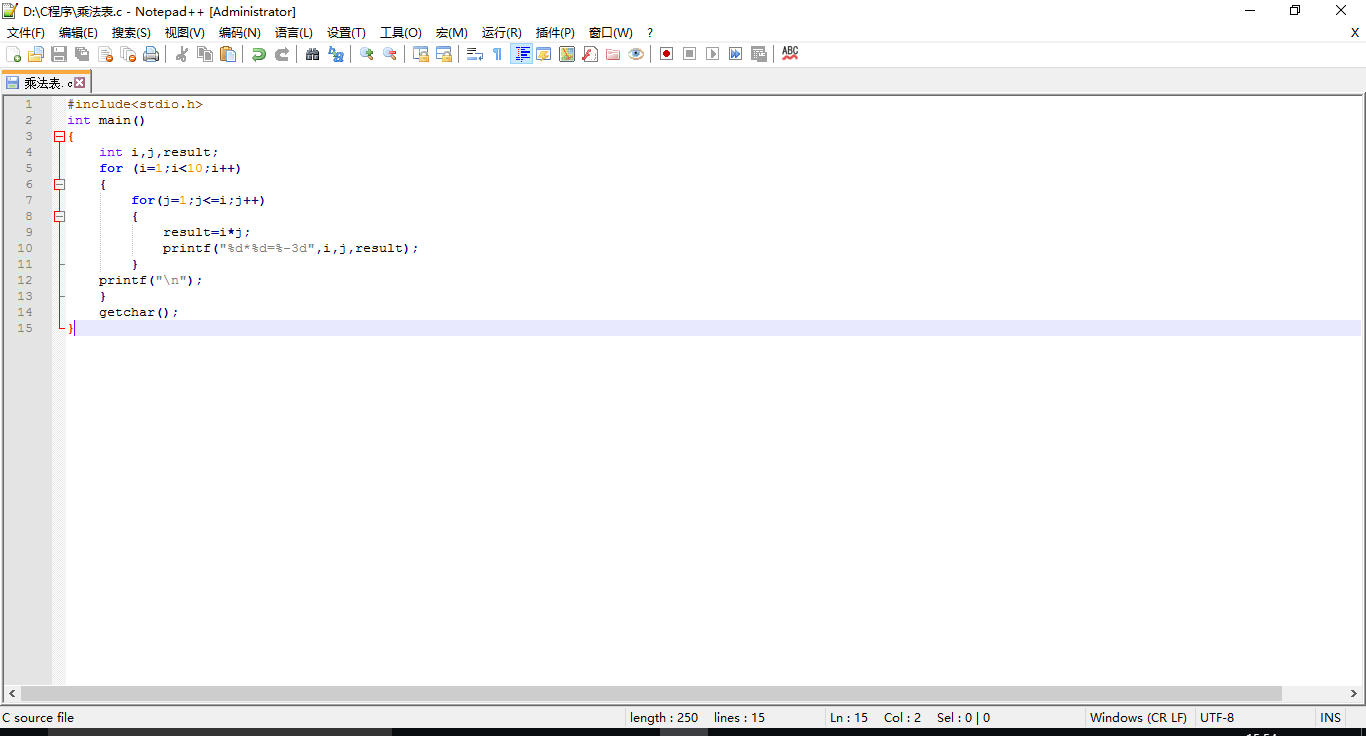Enable document monitoring with the eye icon
This screenshot has width=1366, height=736.
point(636,53)
